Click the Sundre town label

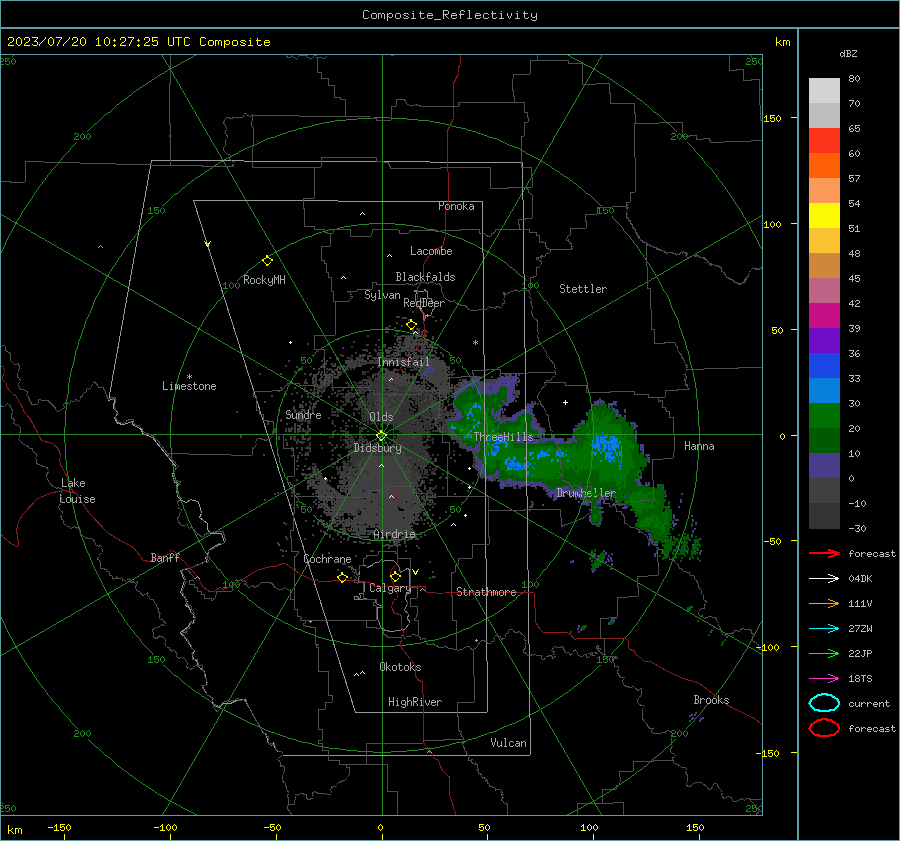click(x=303, y=414)
